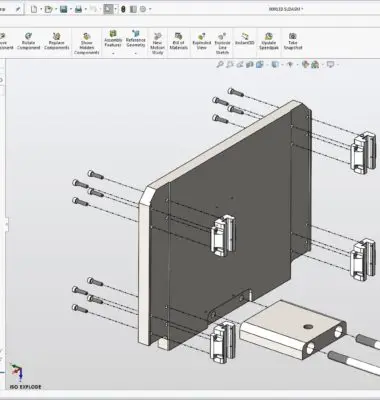
Task: Activate the Select cursor tool
Action: pos(108,9)
